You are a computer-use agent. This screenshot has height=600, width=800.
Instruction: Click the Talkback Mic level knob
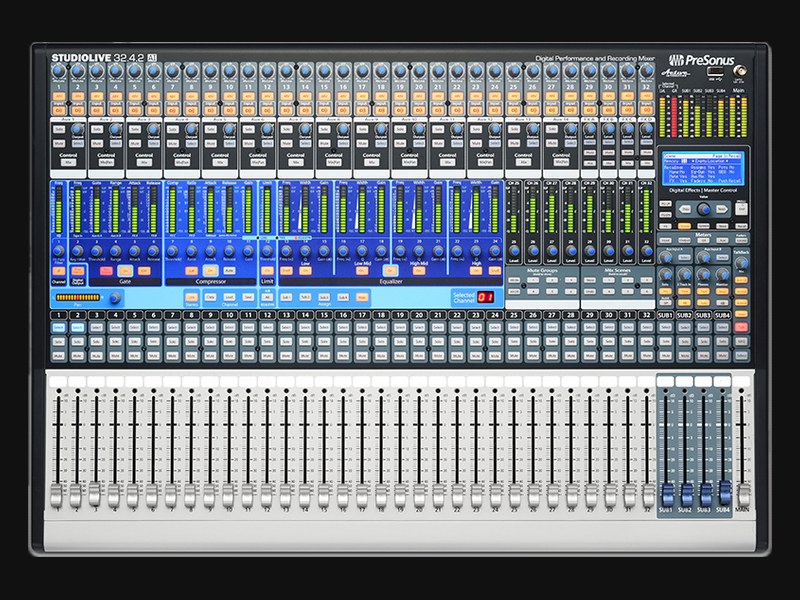[x=742, y=263]
